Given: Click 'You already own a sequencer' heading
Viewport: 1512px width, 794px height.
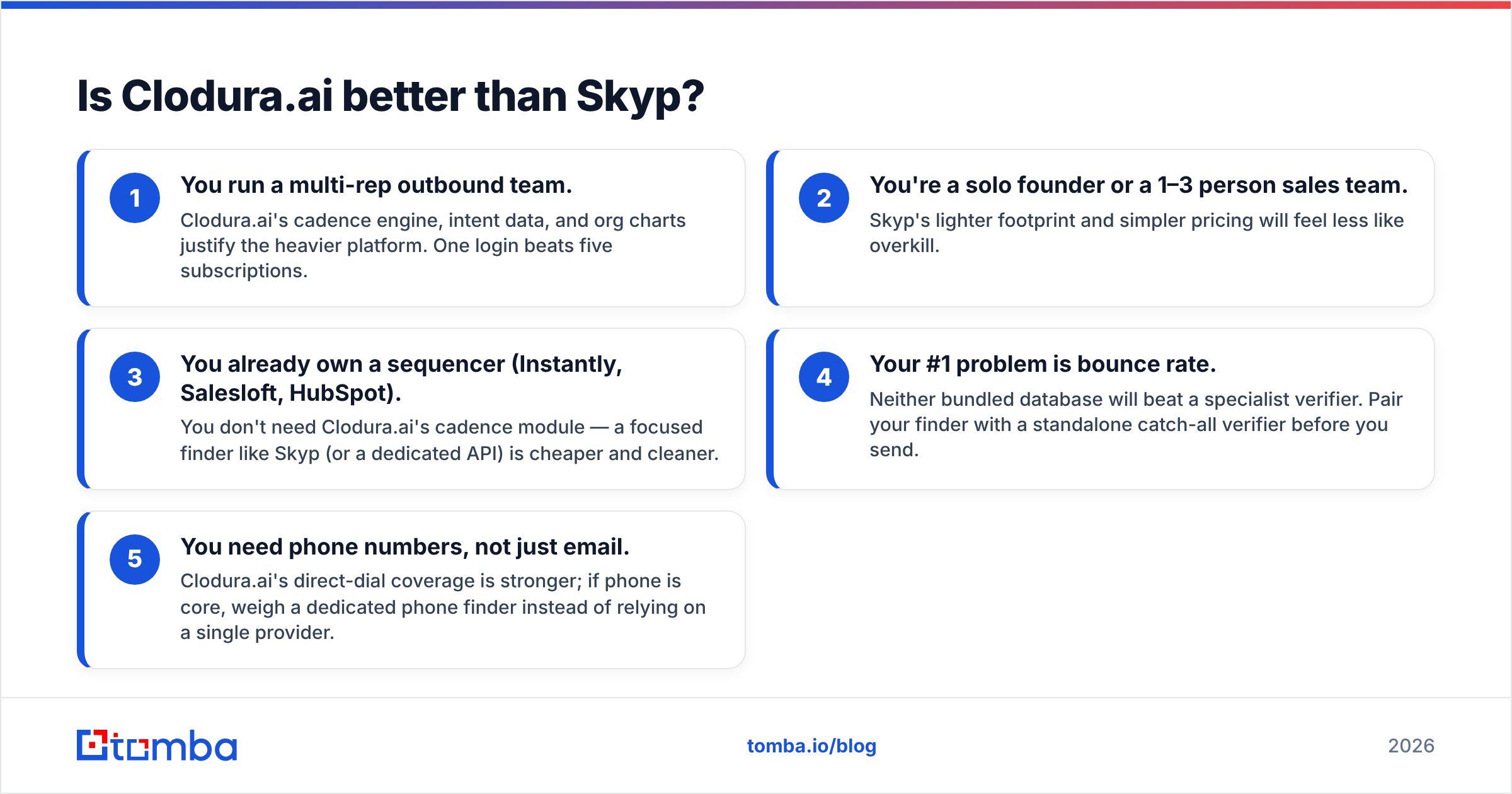Looking at the screenshot, I should [401, 378].
